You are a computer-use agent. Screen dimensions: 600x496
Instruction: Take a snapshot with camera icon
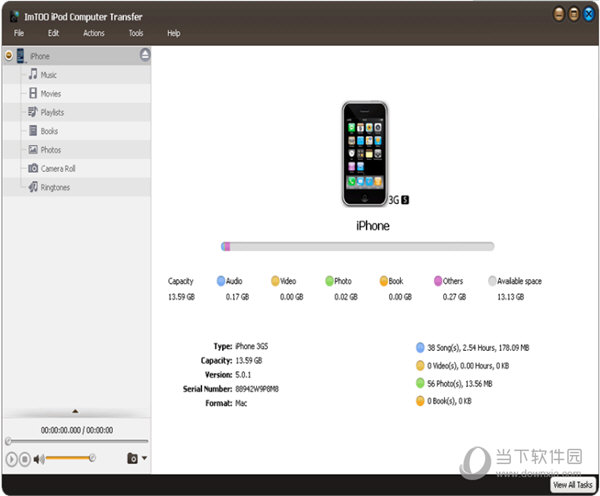132,458
